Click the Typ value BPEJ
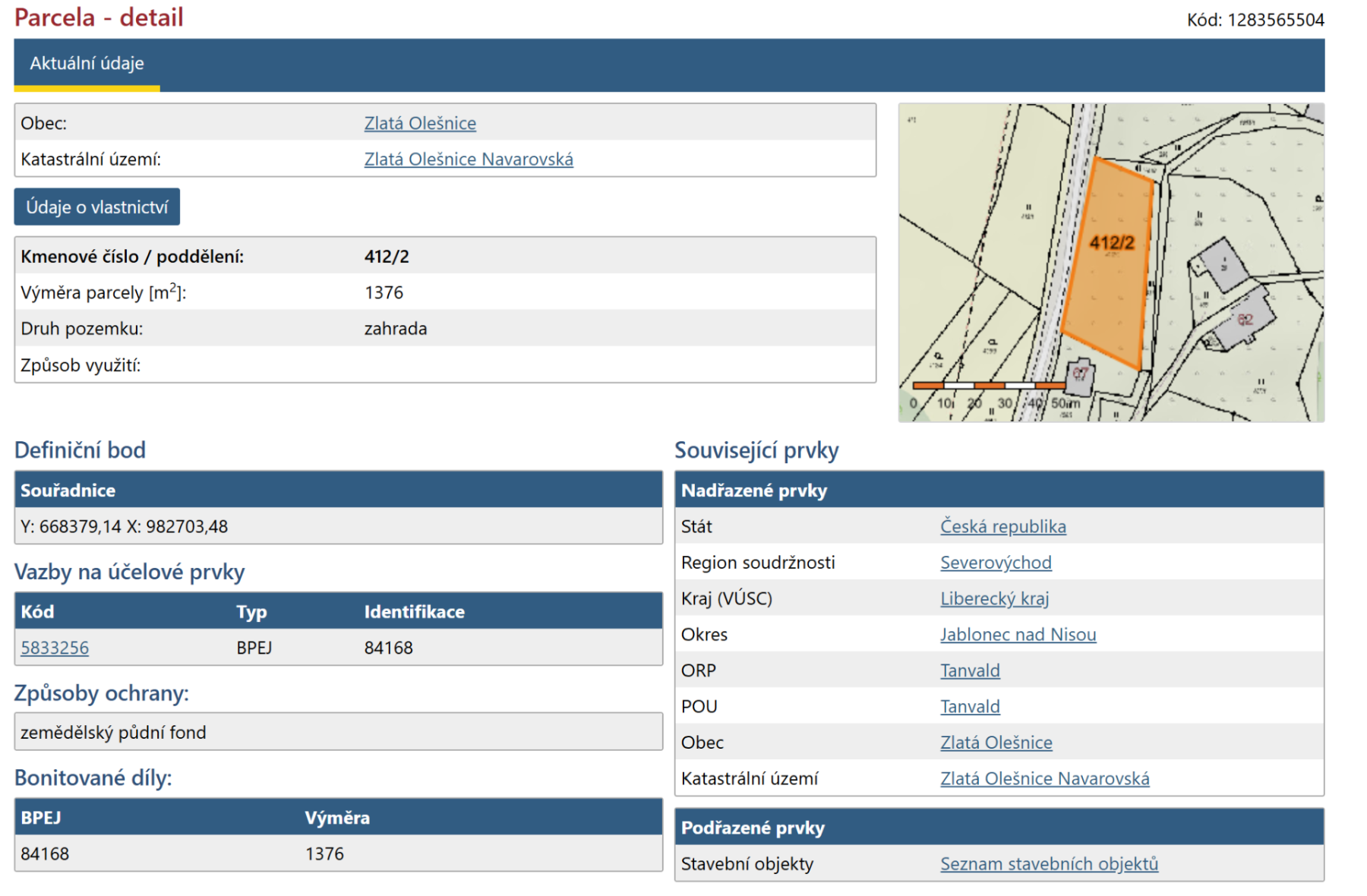 (x=254, y=648)
